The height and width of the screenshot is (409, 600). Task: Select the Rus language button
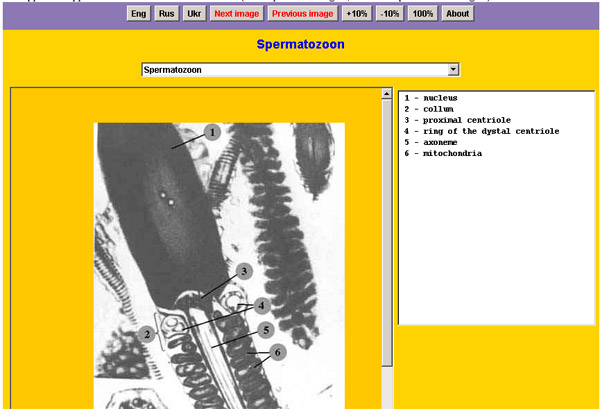(x=167, y=14)
